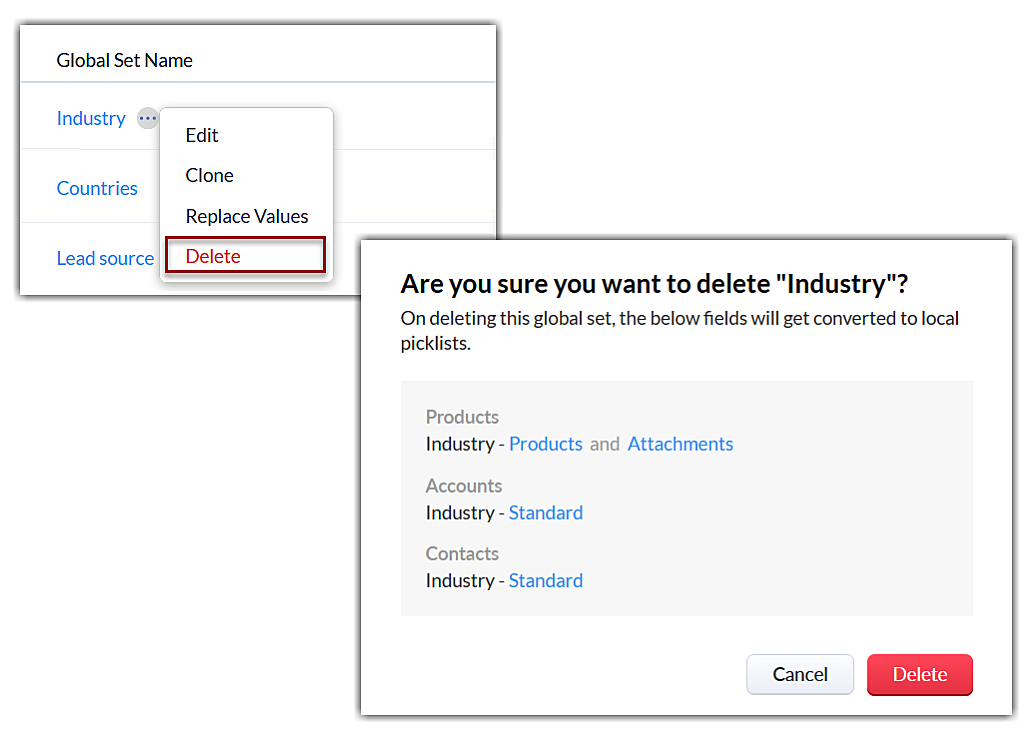Click the gray Products module heading

(x=462, y=417)
